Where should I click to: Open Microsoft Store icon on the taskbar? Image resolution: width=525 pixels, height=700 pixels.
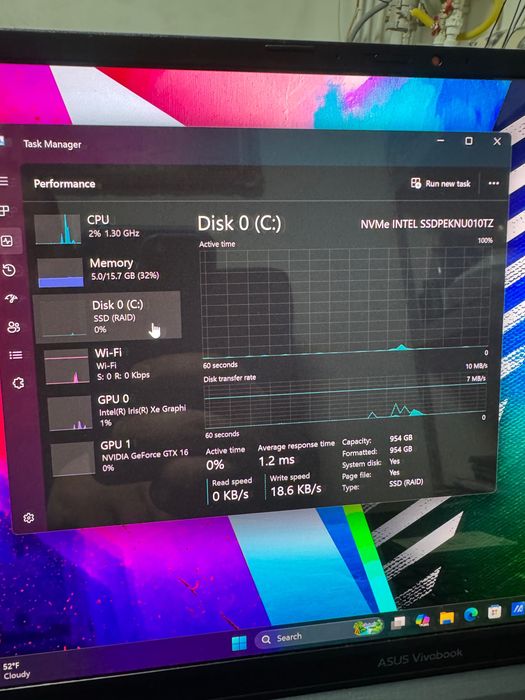(494, 612)
